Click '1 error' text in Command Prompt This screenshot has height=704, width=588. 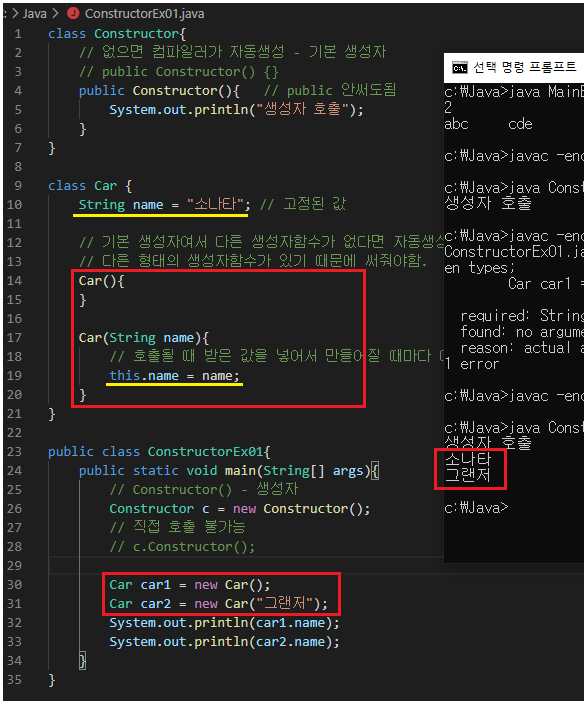tap(472, 364)
